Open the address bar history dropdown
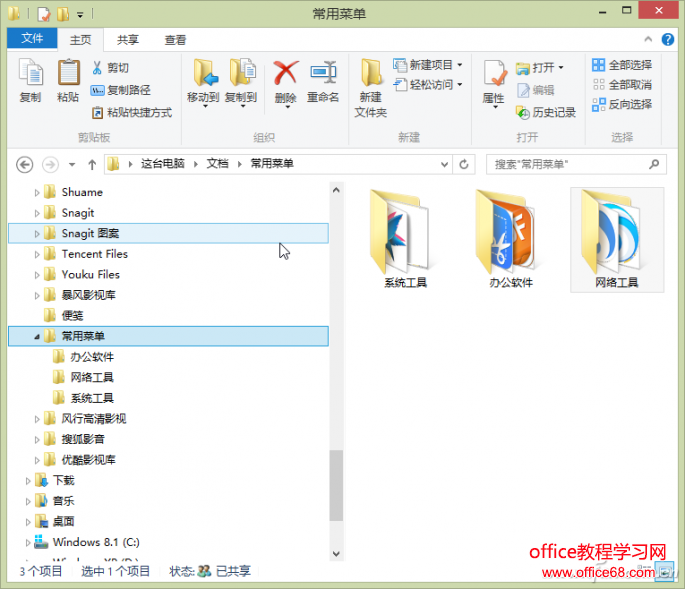The width and height of the screenshot is (685, 589). click(444, 164)
